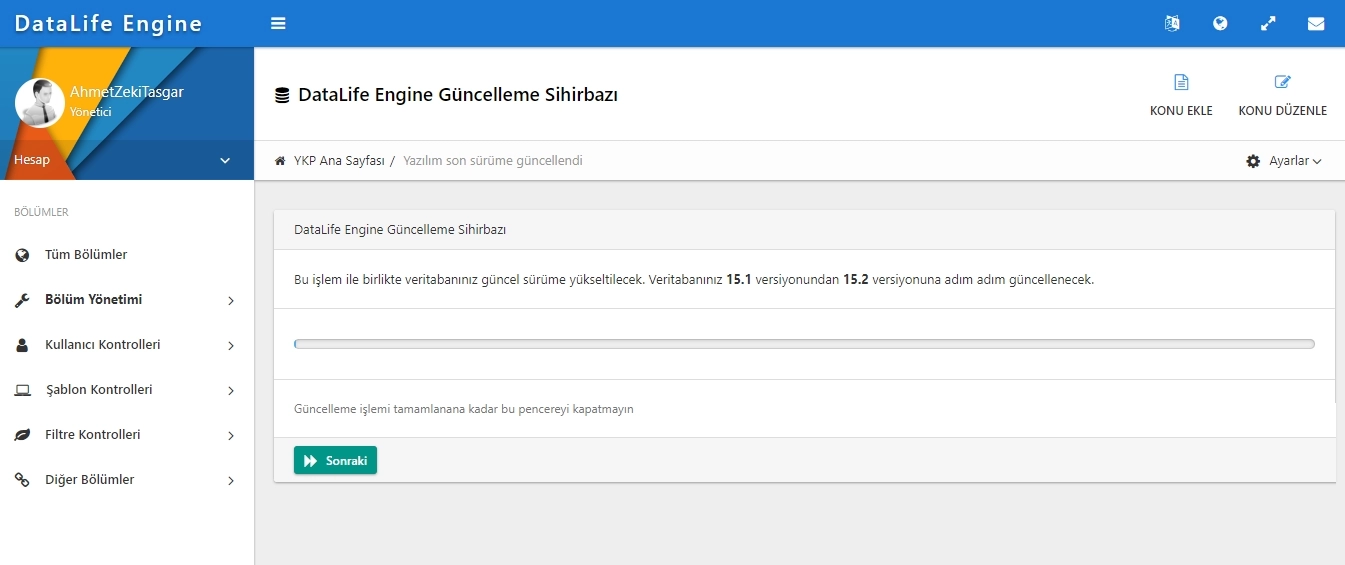Expand the Hesap account dropdown
1345x565 pixels.
pos(224,160)
